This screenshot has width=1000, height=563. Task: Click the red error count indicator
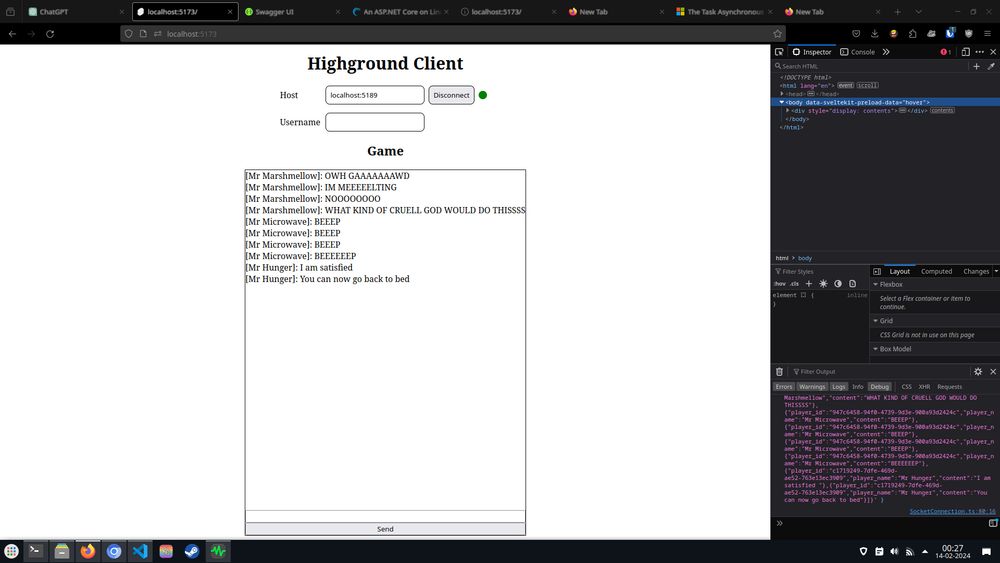coord(945,52)
